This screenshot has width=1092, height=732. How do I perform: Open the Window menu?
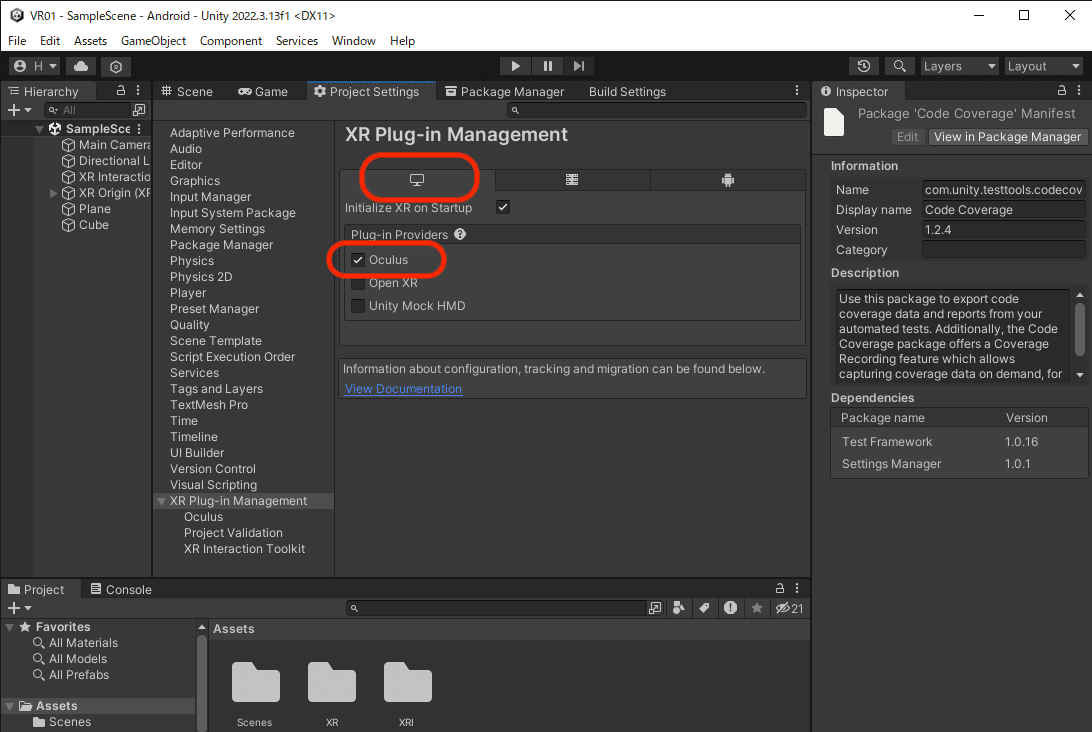click(353, 40)
